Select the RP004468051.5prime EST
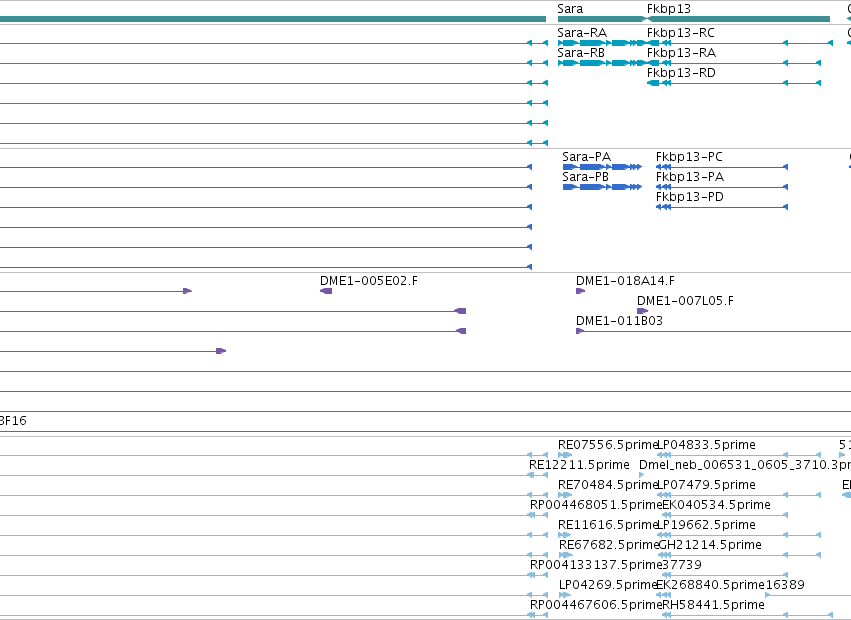Viewport: 851px width, 620px height. point(595,505)
